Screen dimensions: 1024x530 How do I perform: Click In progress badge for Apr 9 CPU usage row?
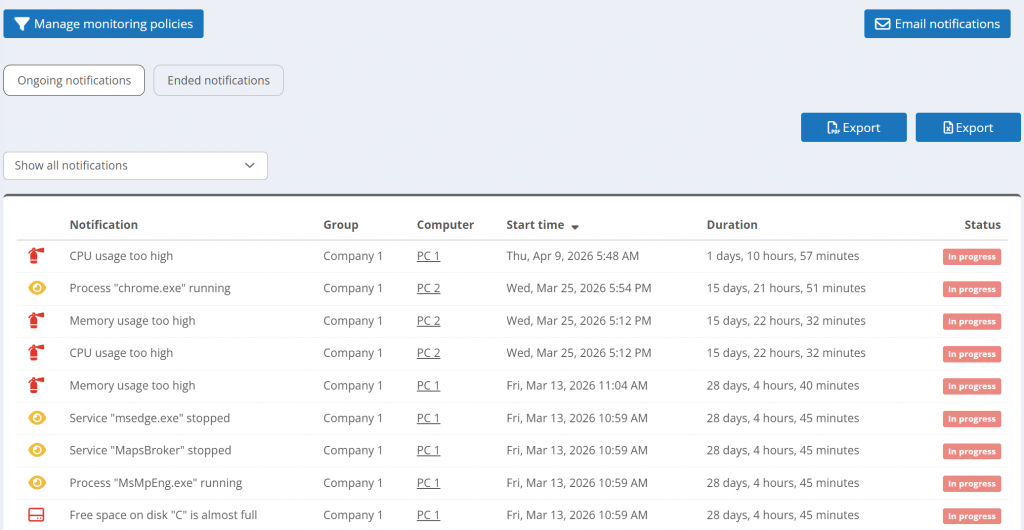point(972,257)
